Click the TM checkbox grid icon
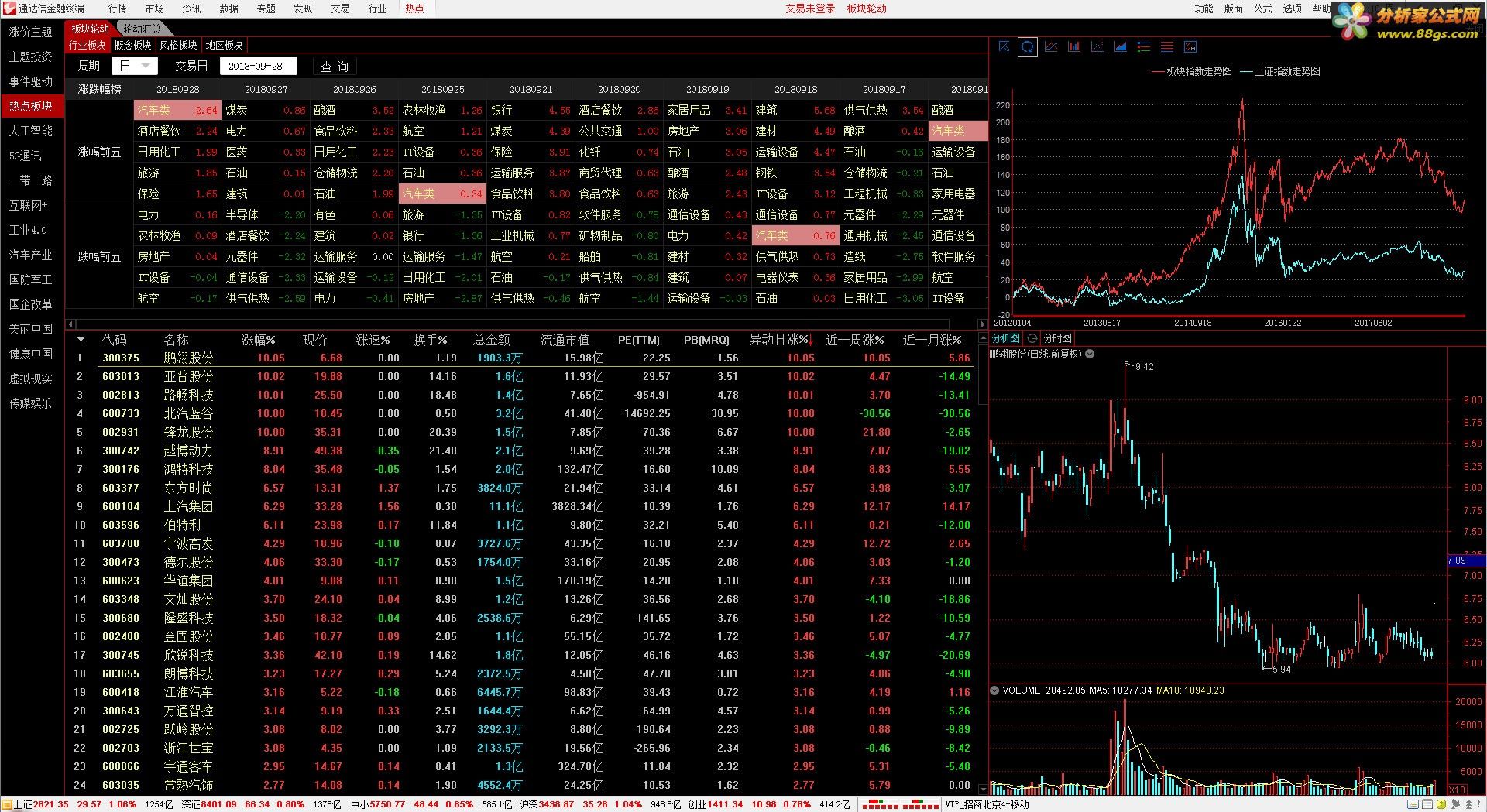 1190,47
